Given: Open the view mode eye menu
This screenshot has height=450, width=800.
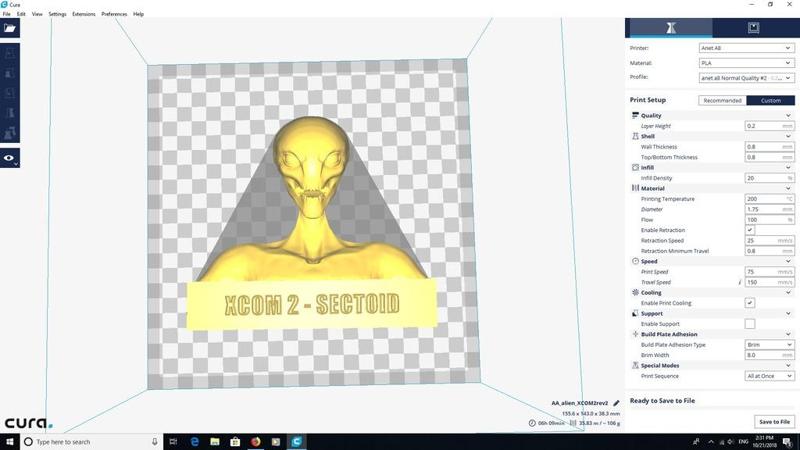Looking at the screenshot, I should 10,158.
